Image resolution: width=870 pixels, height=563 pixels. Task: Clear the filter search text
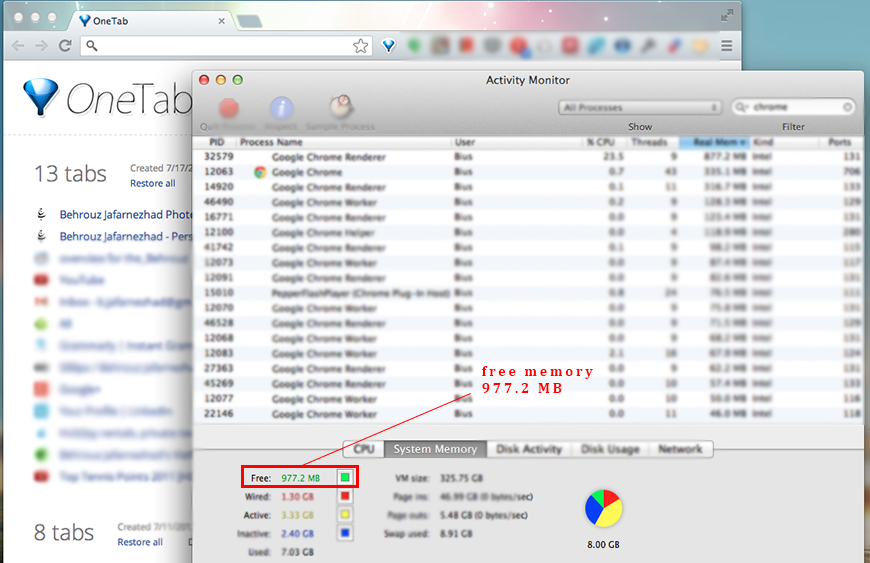click(847, 107)
